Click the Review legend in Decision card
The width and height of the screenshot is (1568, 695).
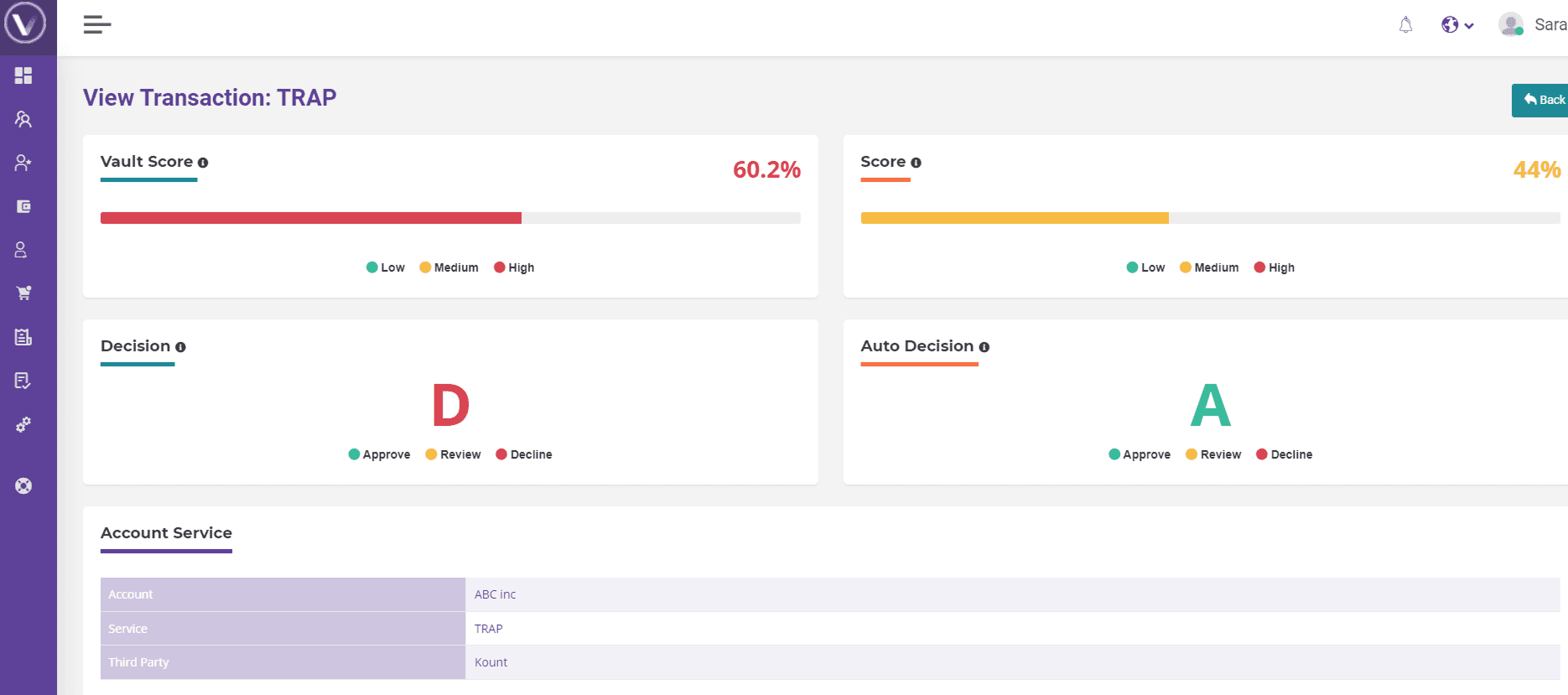[x=453, y=454]
